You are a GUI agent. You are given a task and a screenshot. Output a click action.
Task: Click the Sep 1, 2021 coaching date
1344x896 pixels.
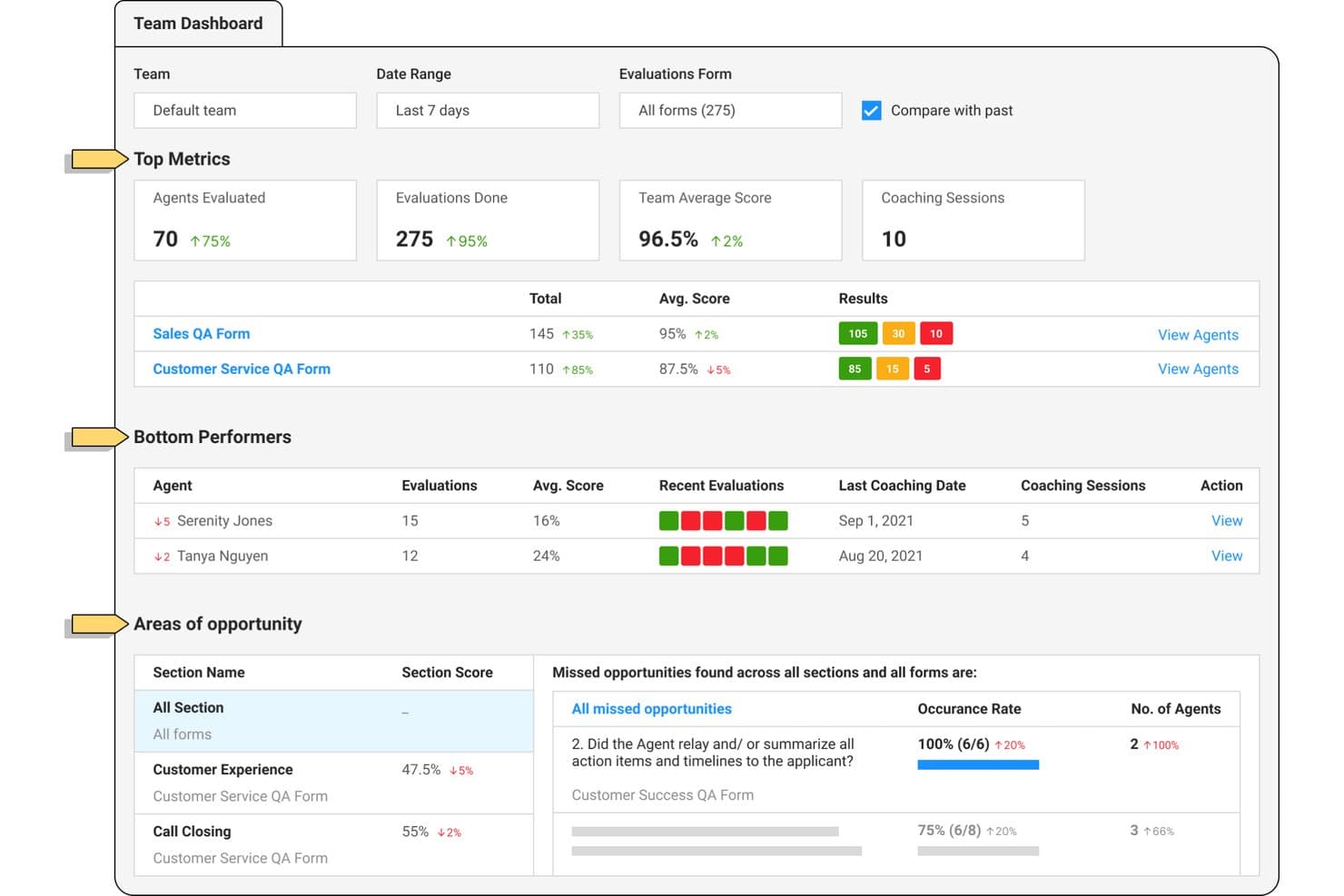point(875,521)
